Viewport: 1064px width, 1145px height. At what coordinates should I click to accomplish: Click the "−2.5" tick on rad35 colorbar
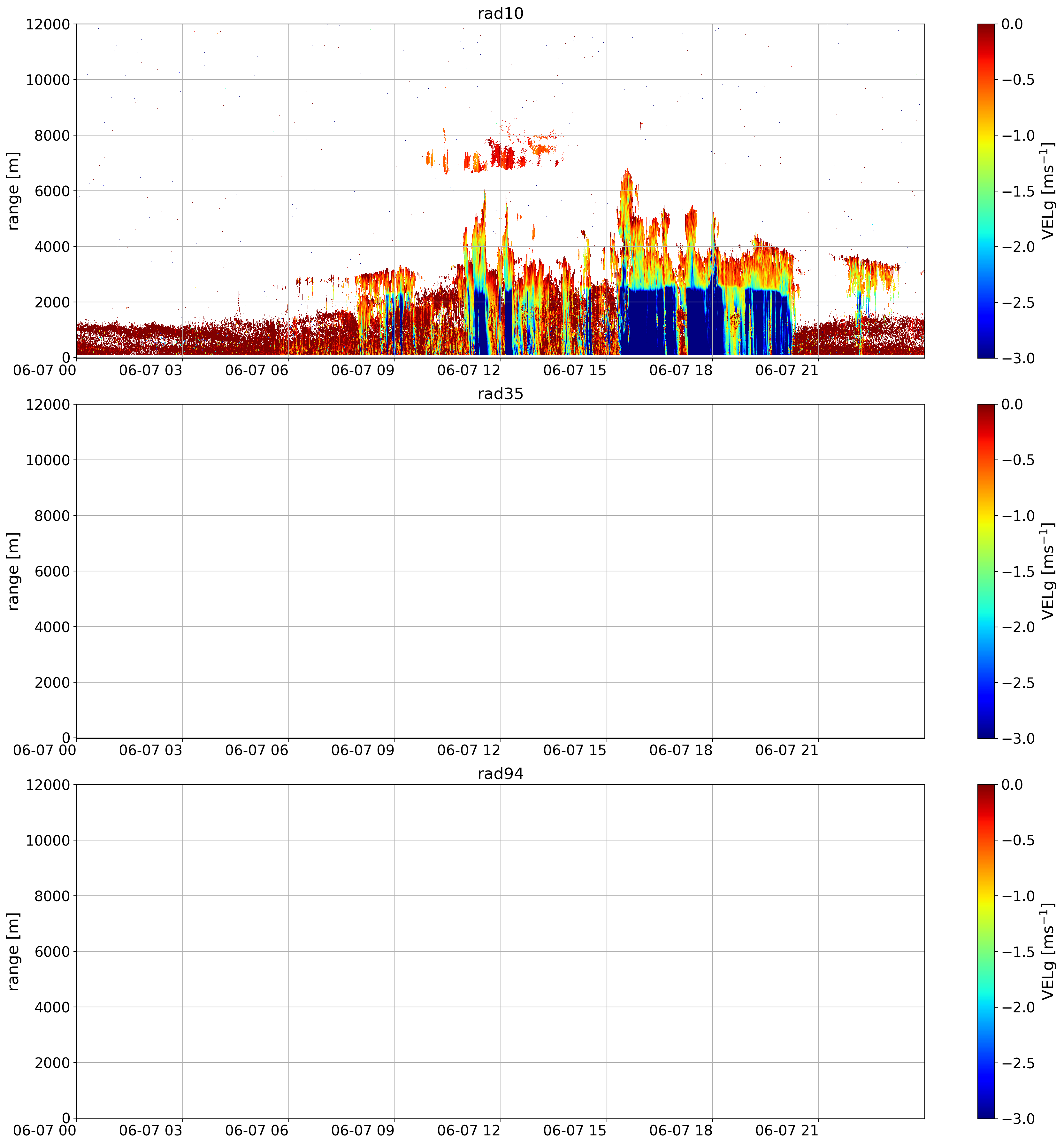click(x=1018, y=683)
